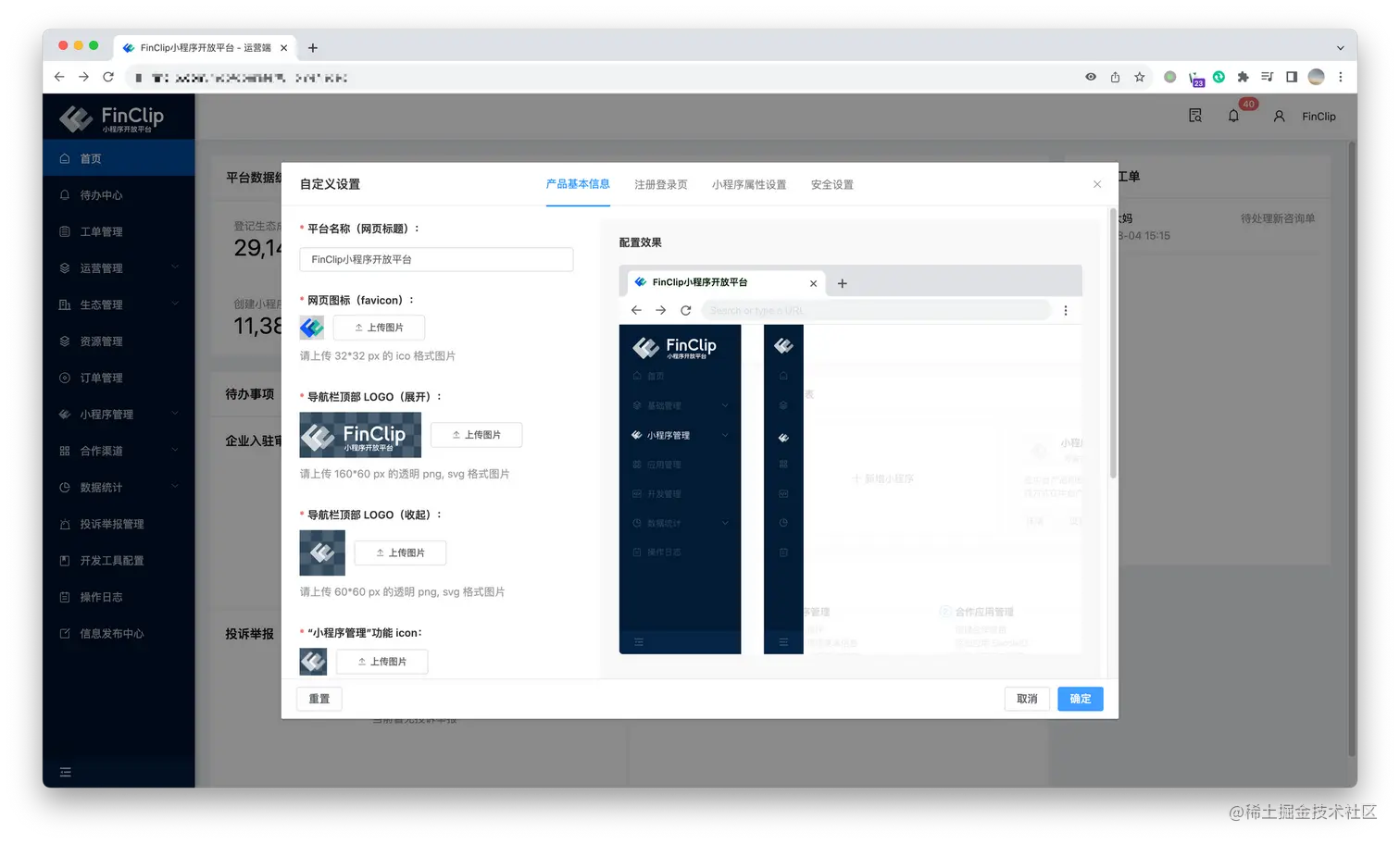The width and height of the screenshot is (1400, 844).
Task: Open 操作日志 in the sidebar
Action: click(x=119, y=597)
